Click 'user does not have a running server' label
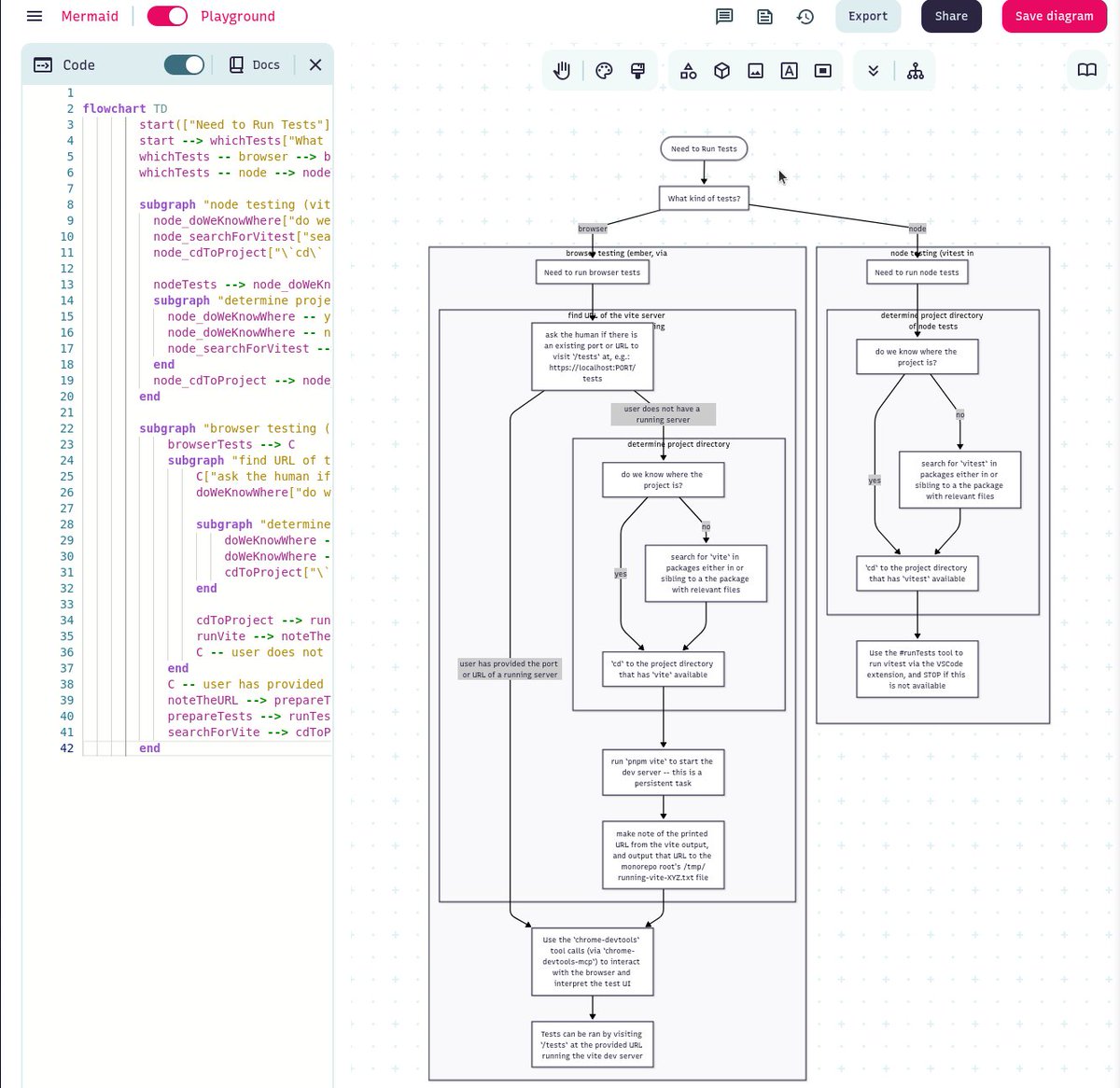 pyautogui.click(x=663, y=414)
